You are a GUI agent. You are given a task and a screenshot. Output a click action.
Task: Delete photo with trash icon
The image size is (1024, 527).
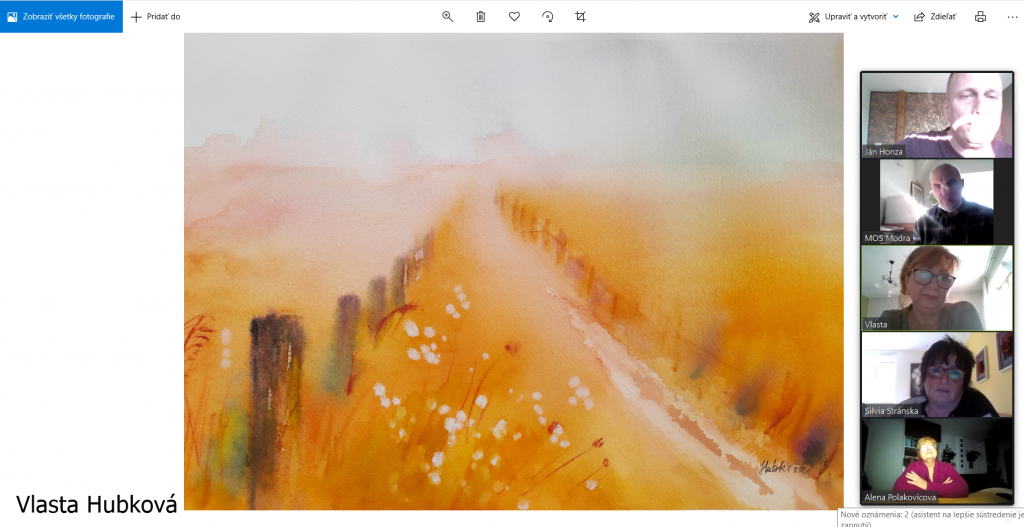(481, 17)
